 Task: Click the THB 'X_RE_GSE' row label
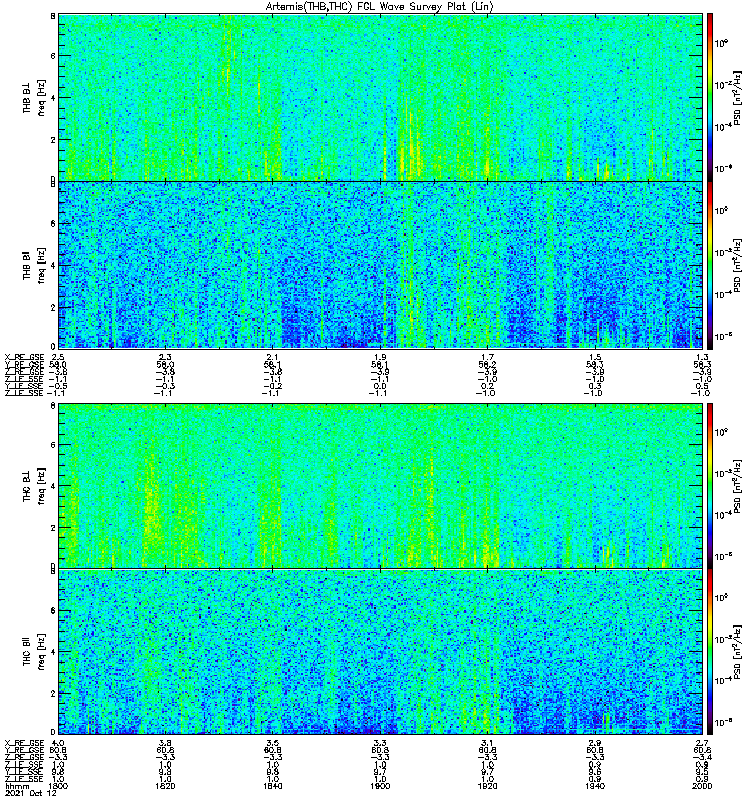24,357
